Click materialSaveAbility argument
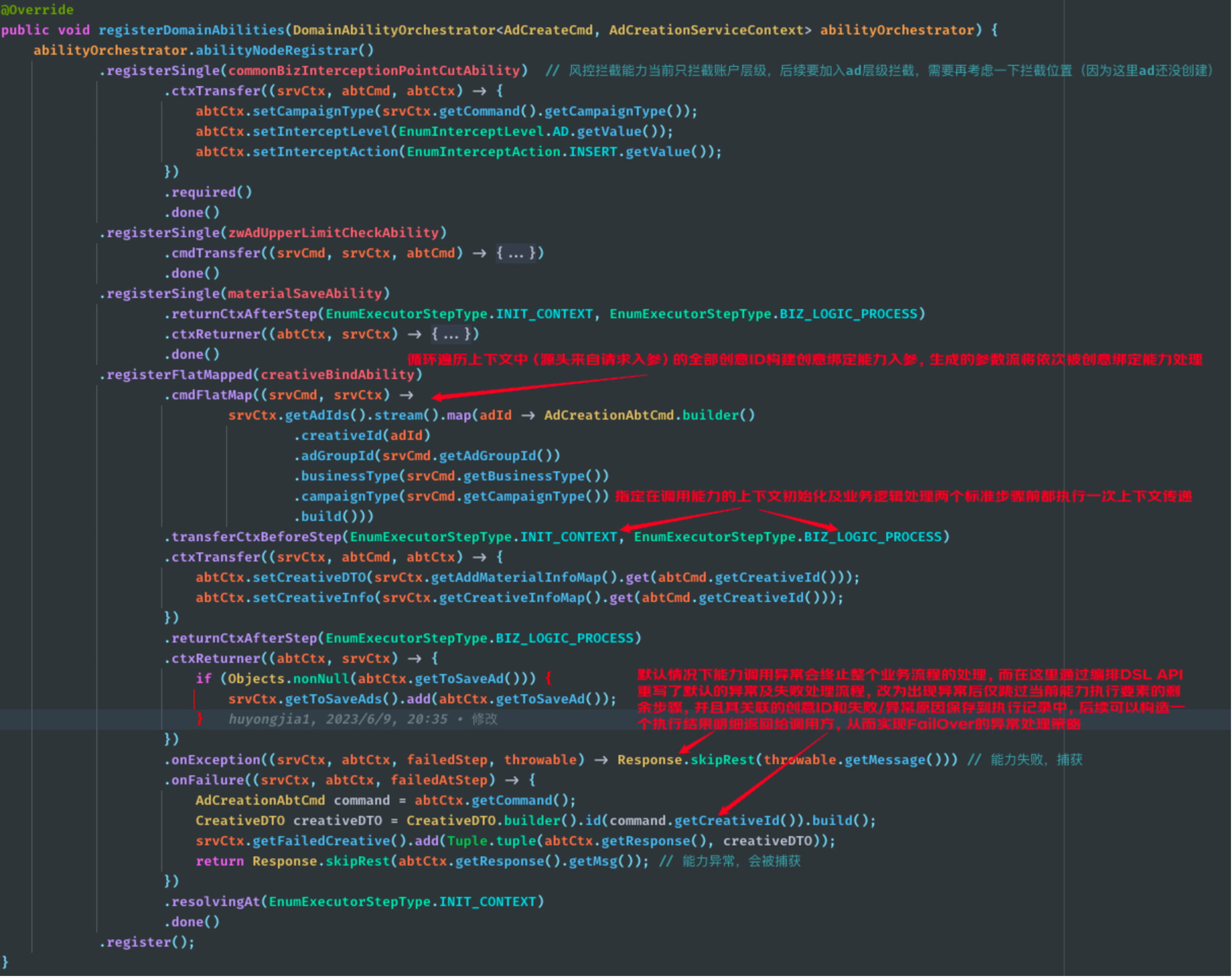The image size is (1232, 977). point(305,293)
